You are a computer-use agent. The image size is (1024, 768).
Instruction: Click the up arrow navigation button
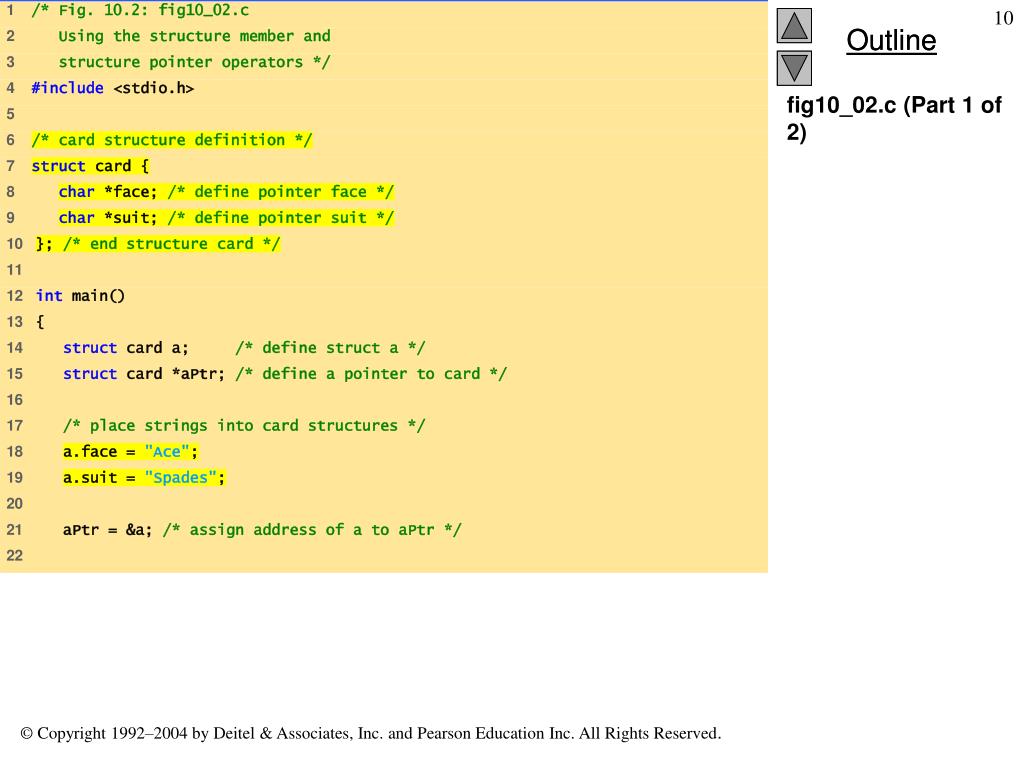click(794, 26)
